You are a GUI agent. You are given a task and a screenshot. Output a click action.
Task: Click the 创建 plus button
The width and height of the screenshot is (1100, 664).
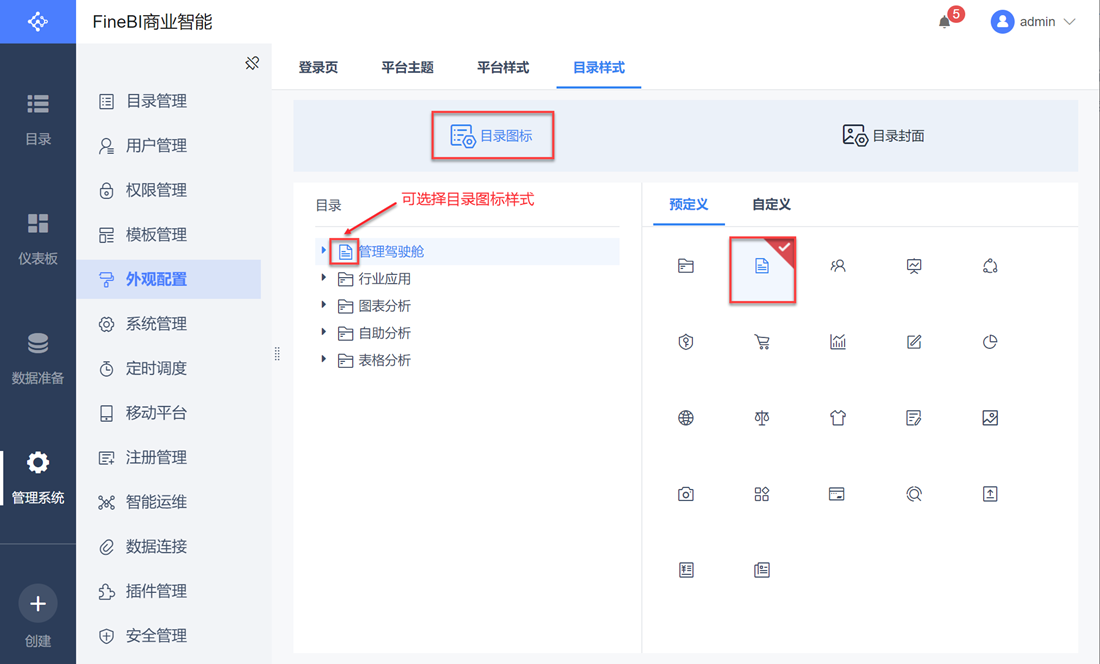coord(38,604)
